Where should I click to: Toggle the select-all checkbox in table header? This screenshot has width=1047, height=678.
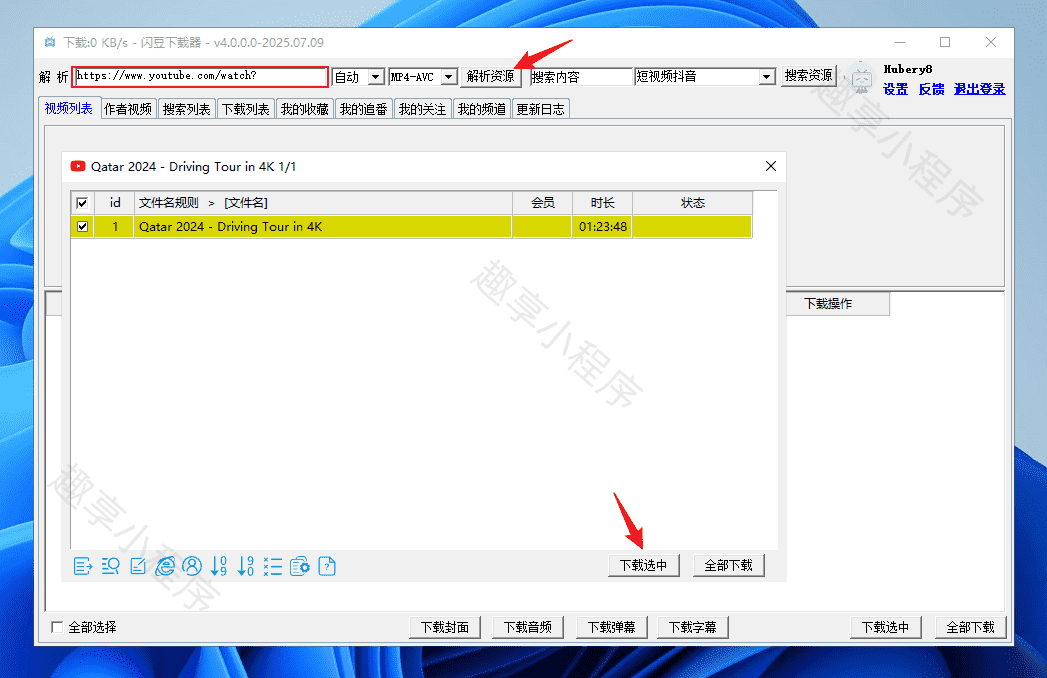tap(82, 203)
